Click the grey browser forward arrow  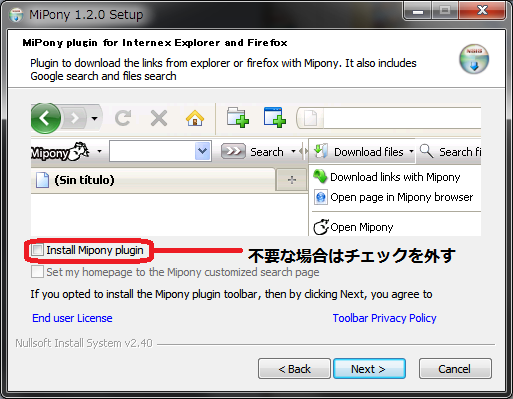coord(75,118)
